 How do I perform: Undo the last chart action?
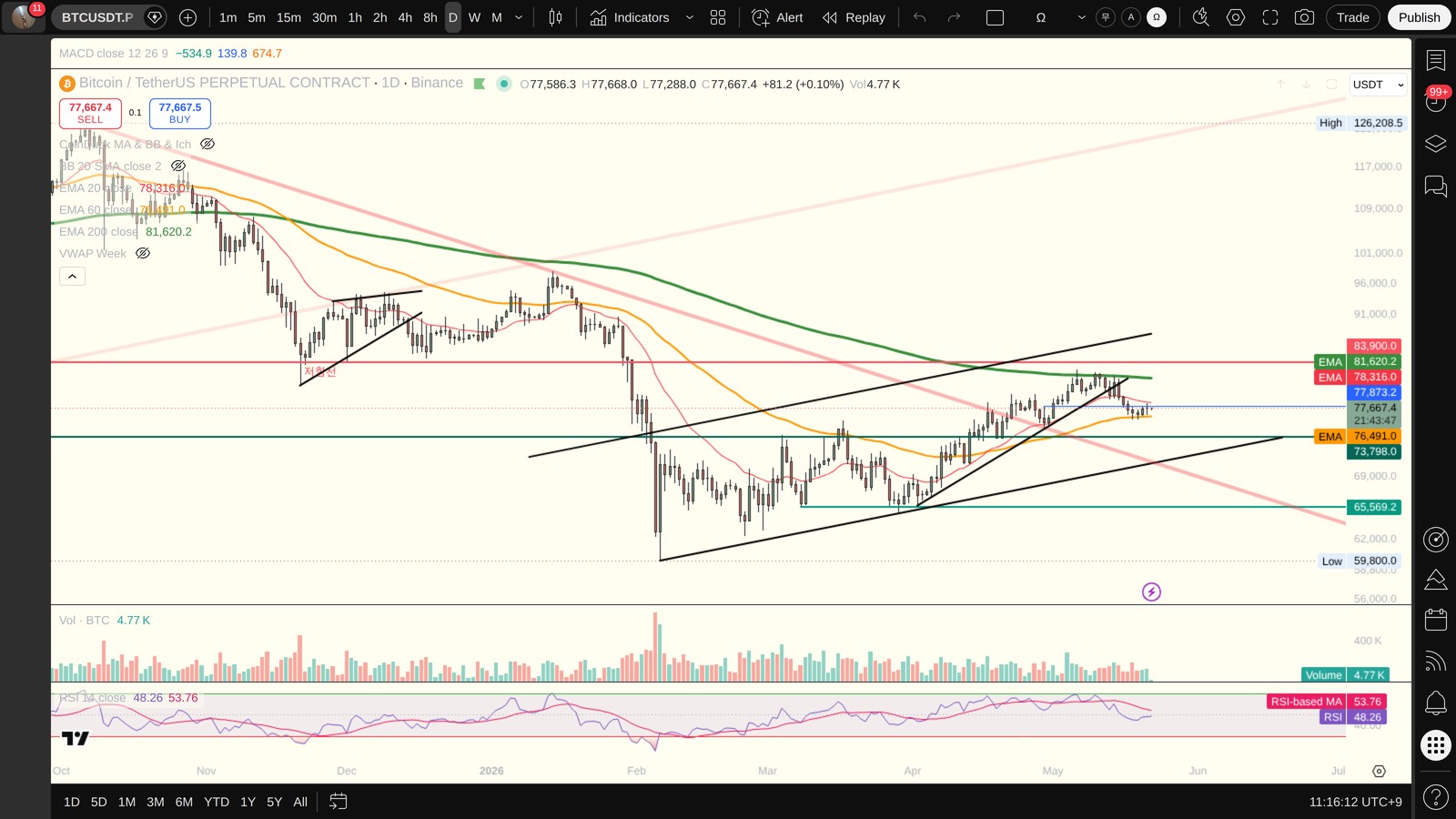[919, 17]
